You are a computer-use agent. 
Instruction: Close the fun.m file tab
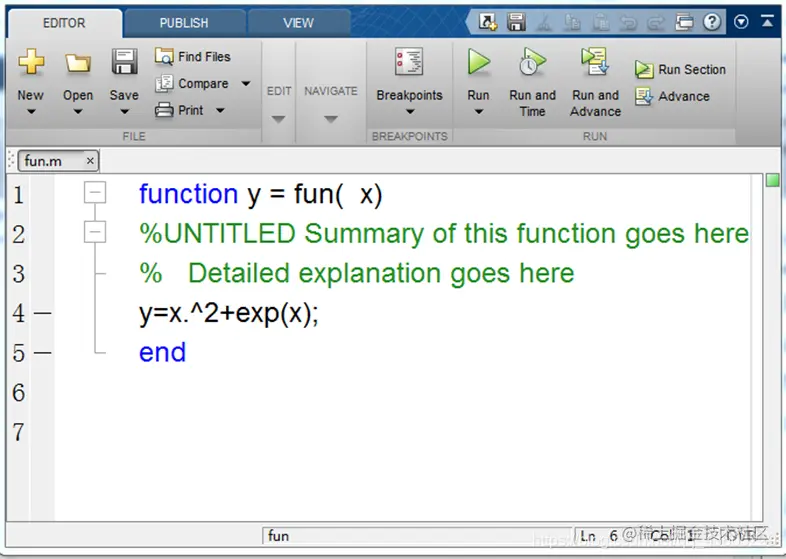[x=90, y=161]
